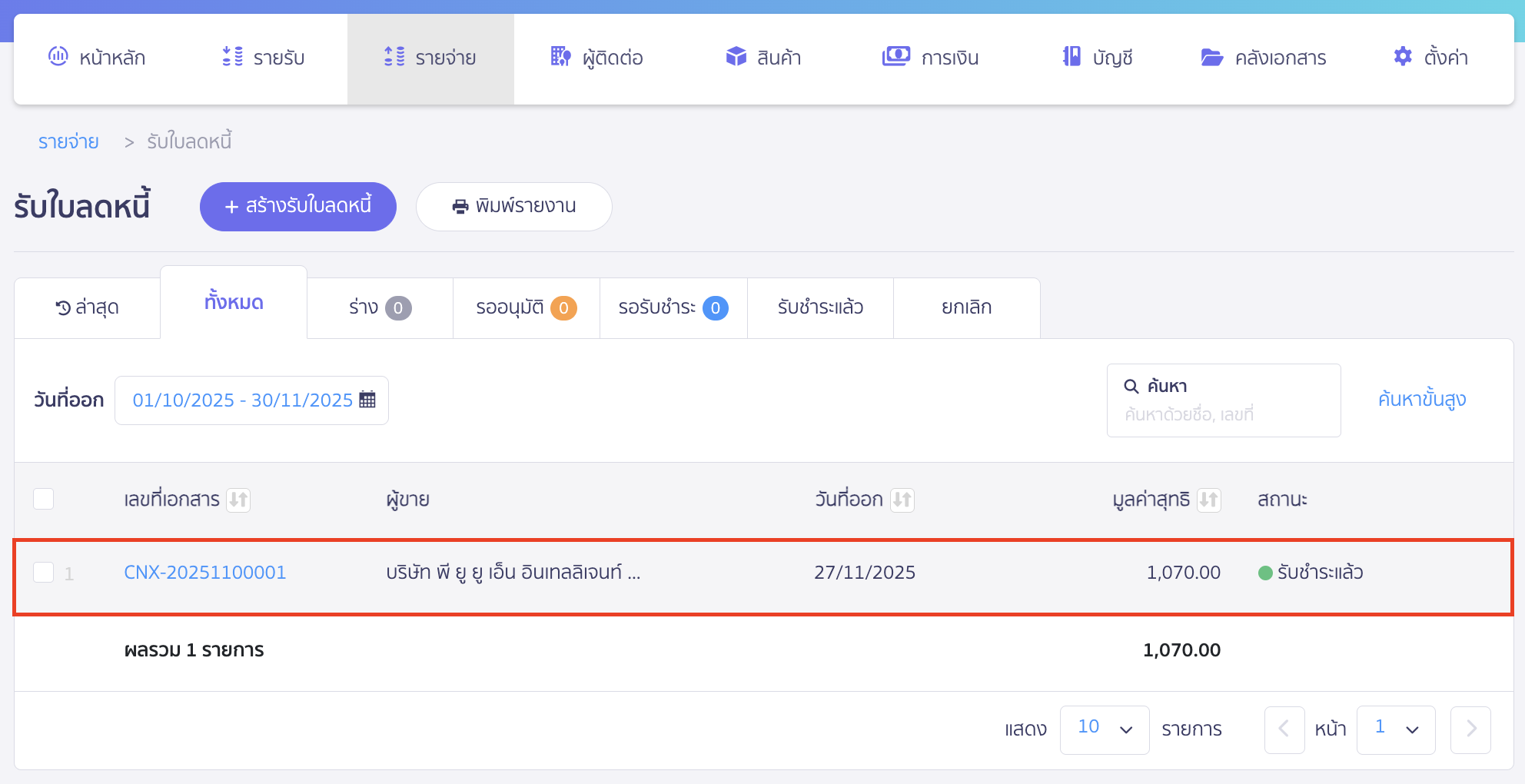This screenshot has height=784, width=1525.
Task: Open the ค้นหาขั้นสูง advanced search link
Action: coord(1422,400)
